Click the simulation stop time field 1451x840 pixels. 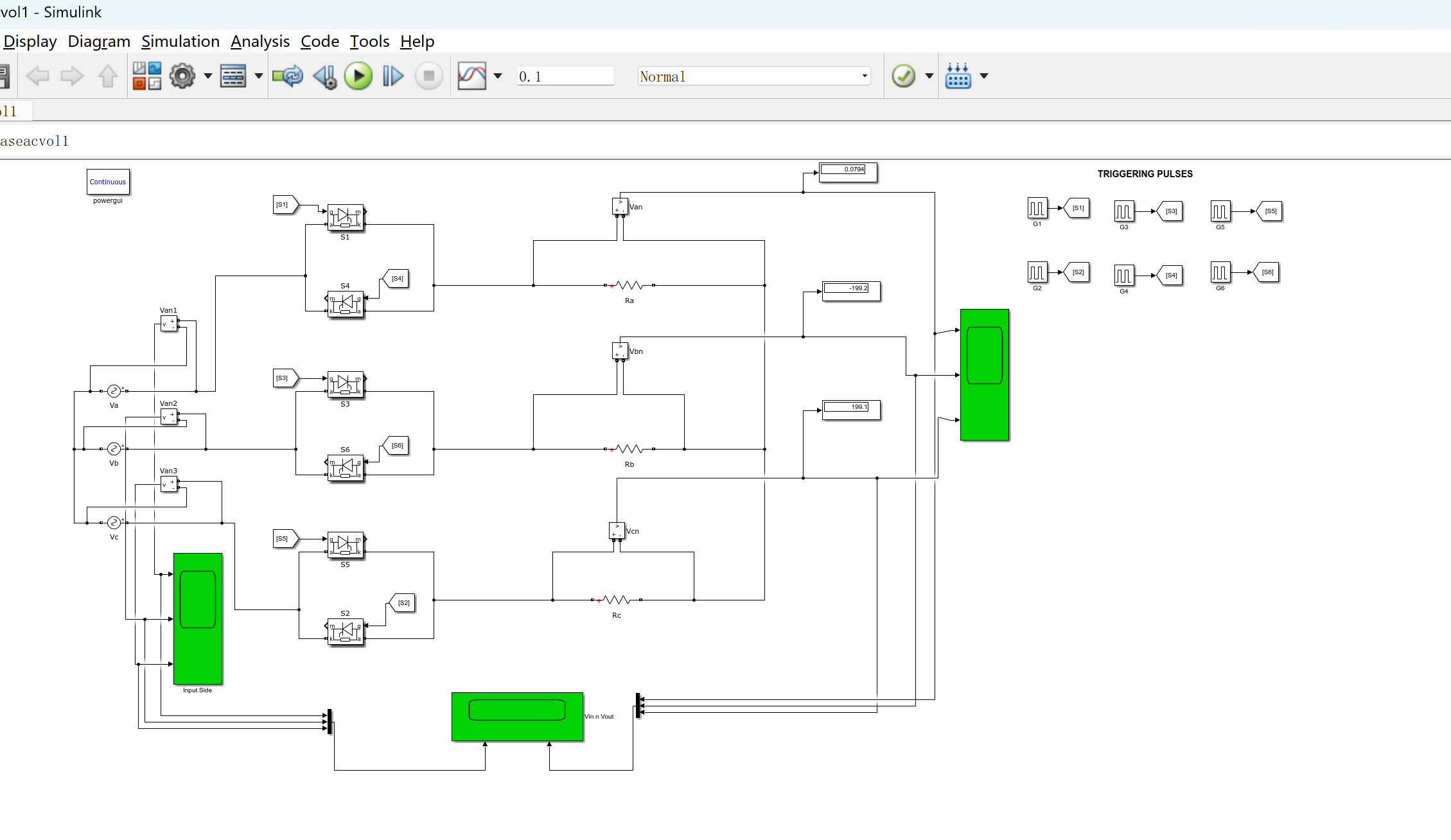click(x=565, y=76)
